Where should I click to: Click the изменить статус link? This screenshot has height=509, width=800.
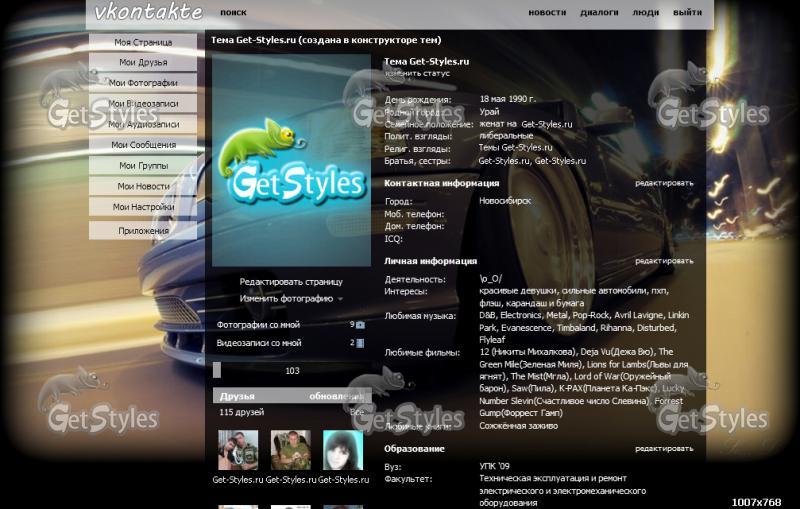click(x=418, y=73)
